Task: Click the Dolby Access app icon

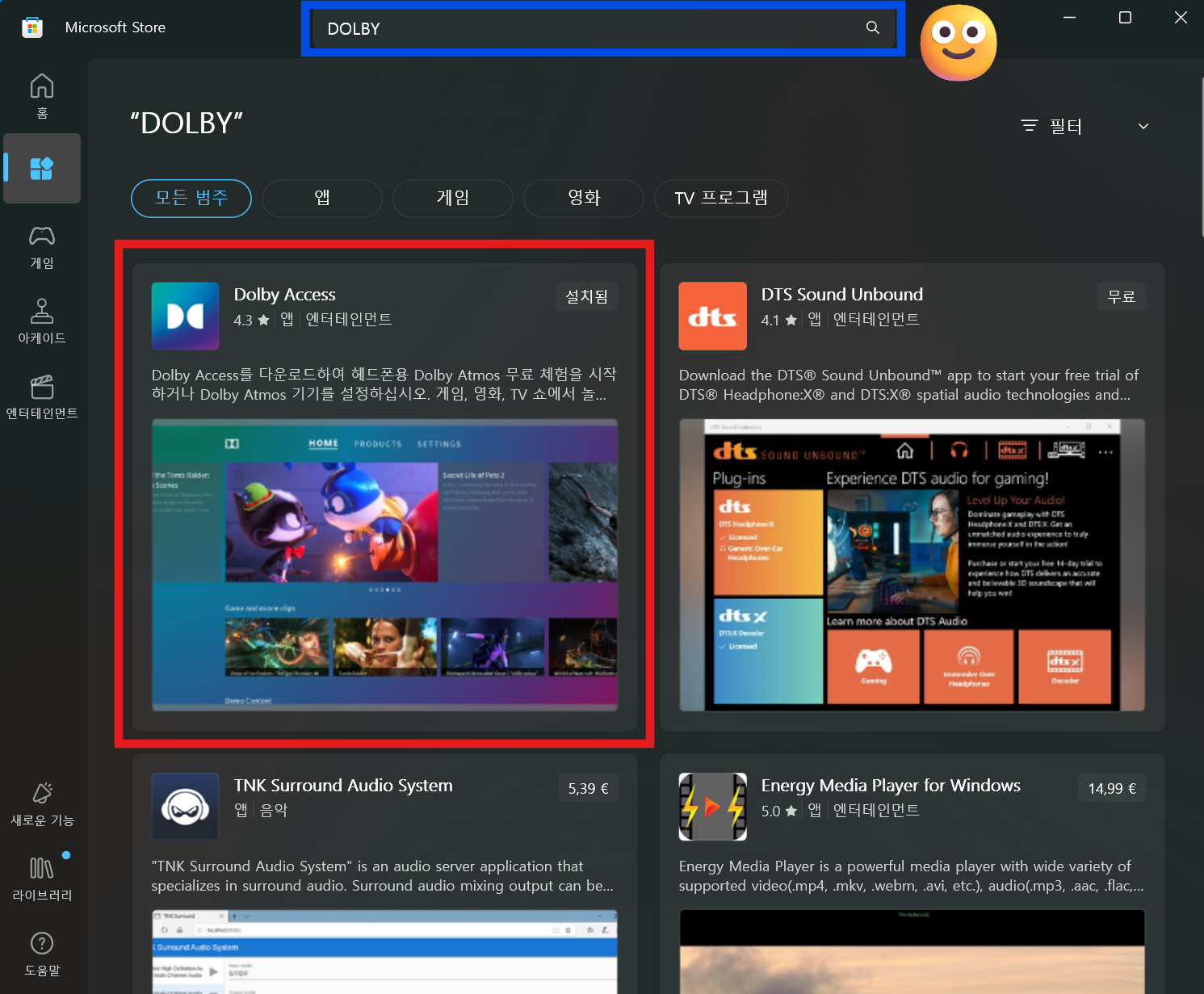Action: 185,316
